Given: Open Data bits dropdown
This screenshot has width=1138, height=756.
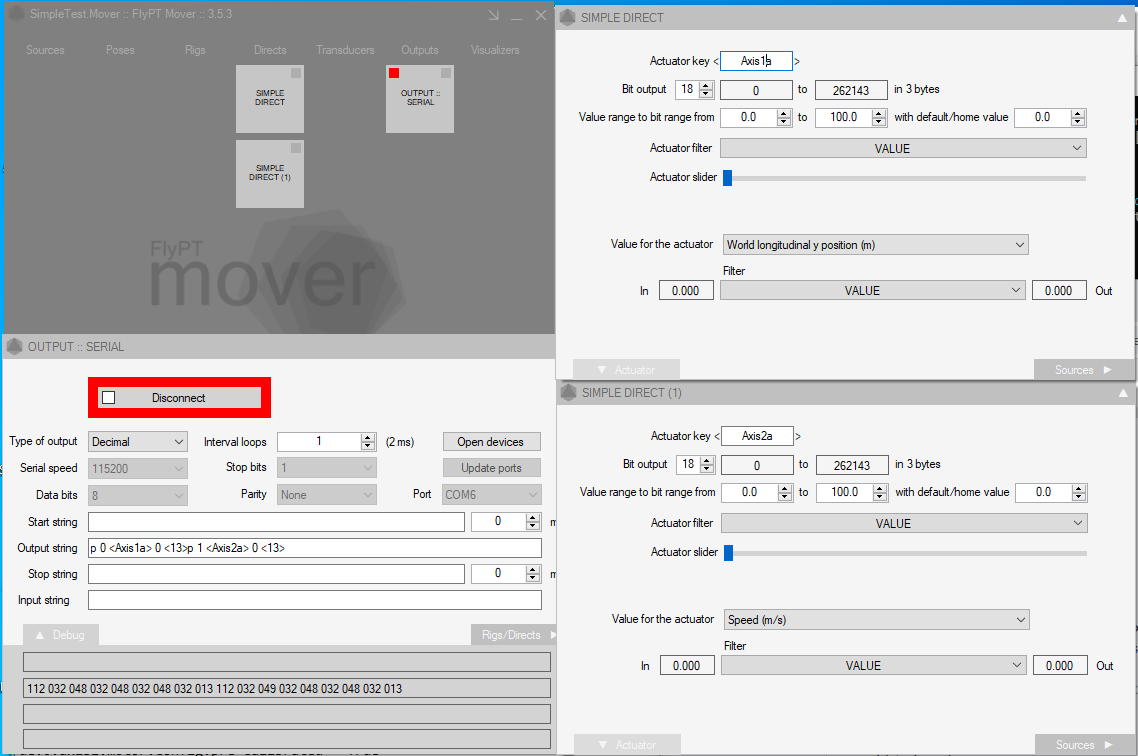Looking at the screenshot, I should 138,495.
